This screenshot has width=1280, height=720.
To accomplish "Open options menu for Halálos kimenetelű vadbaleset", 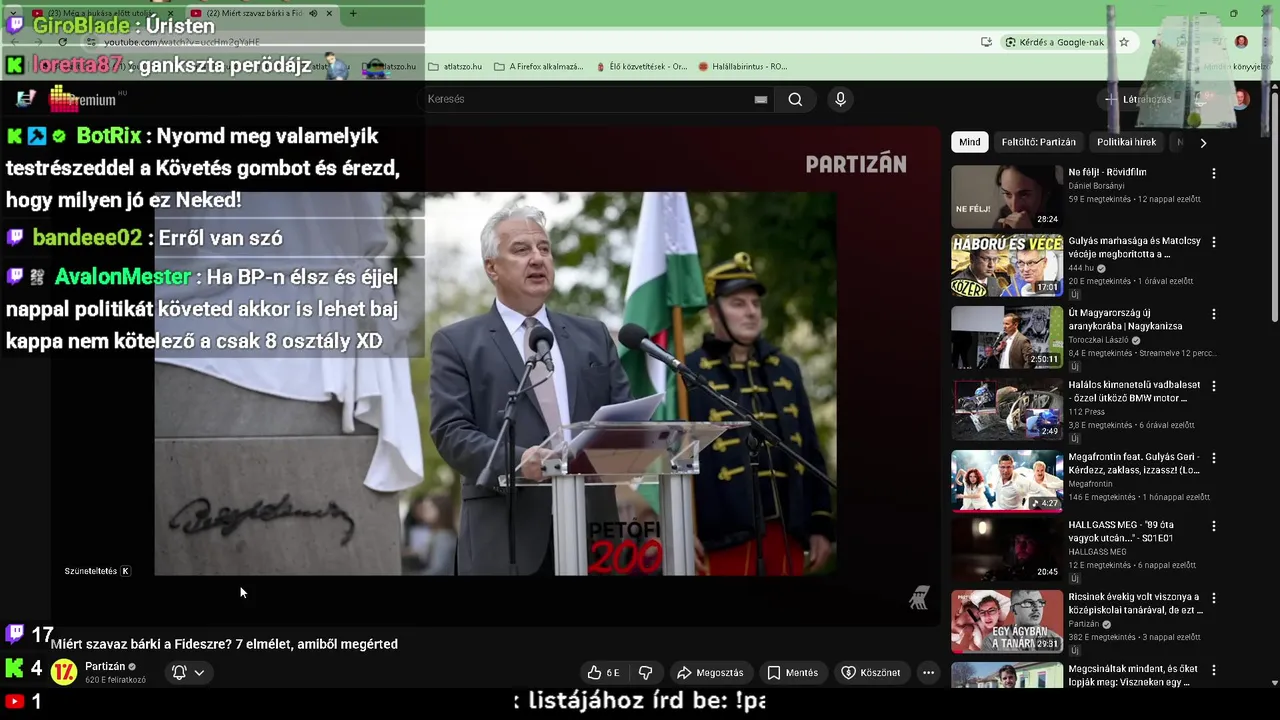I will click(1214, 385).
